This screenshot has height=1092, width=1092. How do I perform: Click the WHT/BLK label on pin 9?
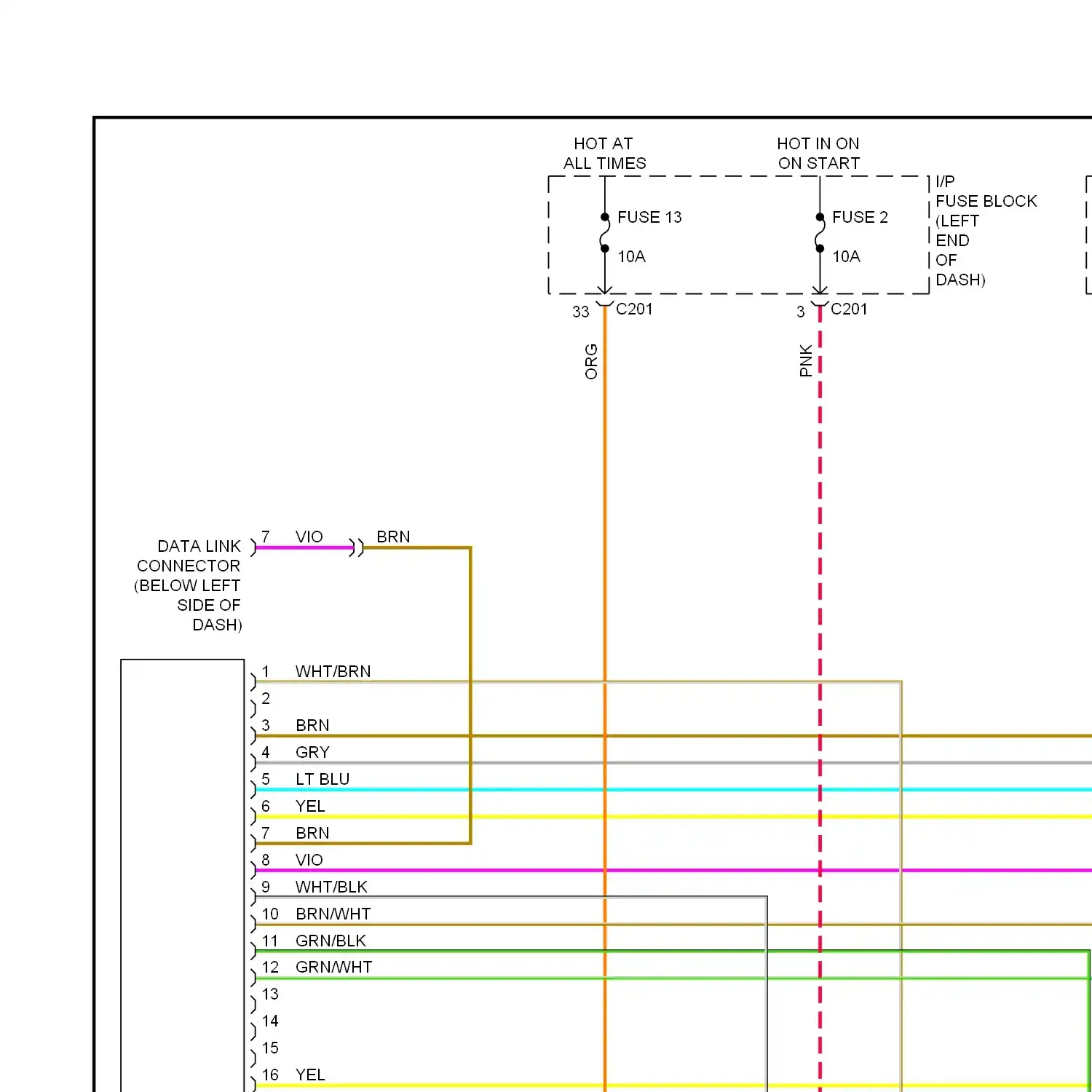coord(331,887)
